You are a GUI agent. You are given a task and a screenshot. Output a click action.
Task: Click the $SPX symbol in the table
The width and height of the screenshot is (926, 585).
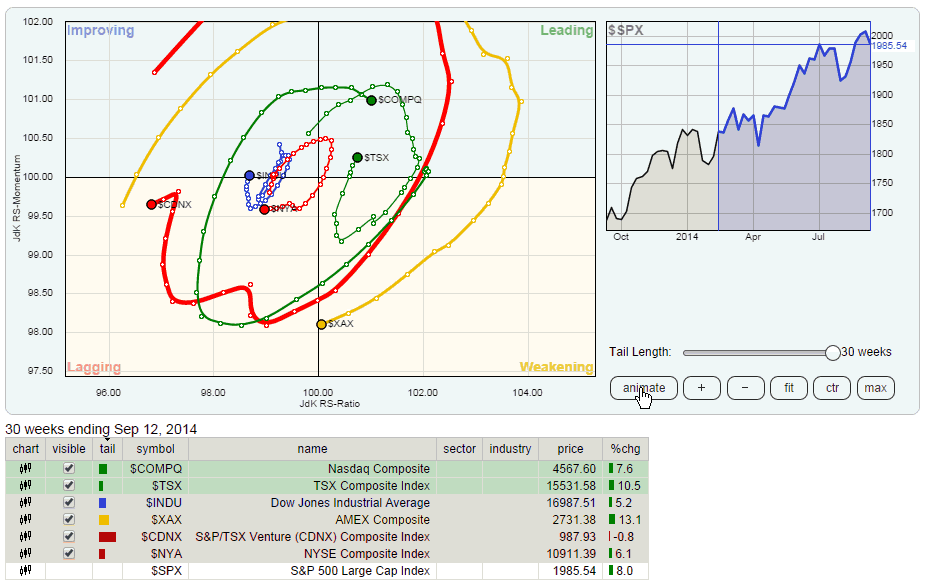pos(166,571)
